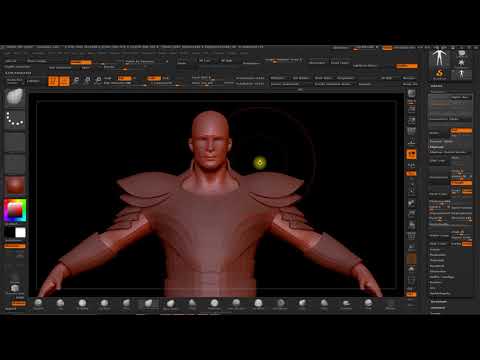This screenshot has height=360, width=480.
Task: Toggle the orange Edit mode button
Action: [x=53, y=81]
